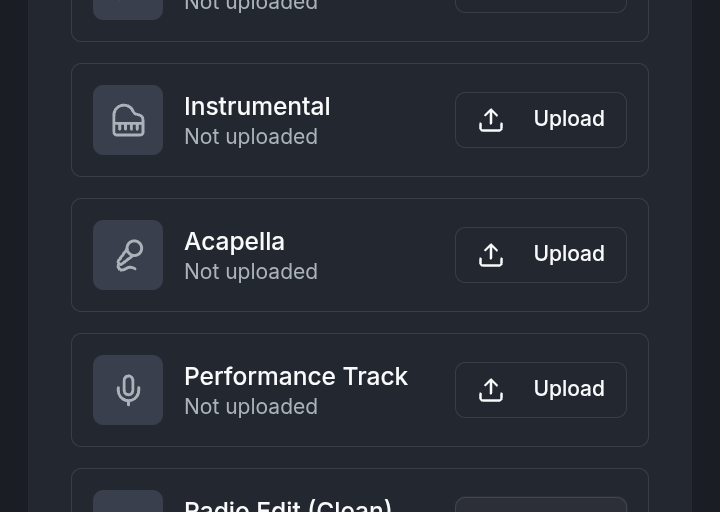This screenshot has height=512, width=720.
Task: Click the Not uploaded status under Instrumental
Action: point(251,136)
